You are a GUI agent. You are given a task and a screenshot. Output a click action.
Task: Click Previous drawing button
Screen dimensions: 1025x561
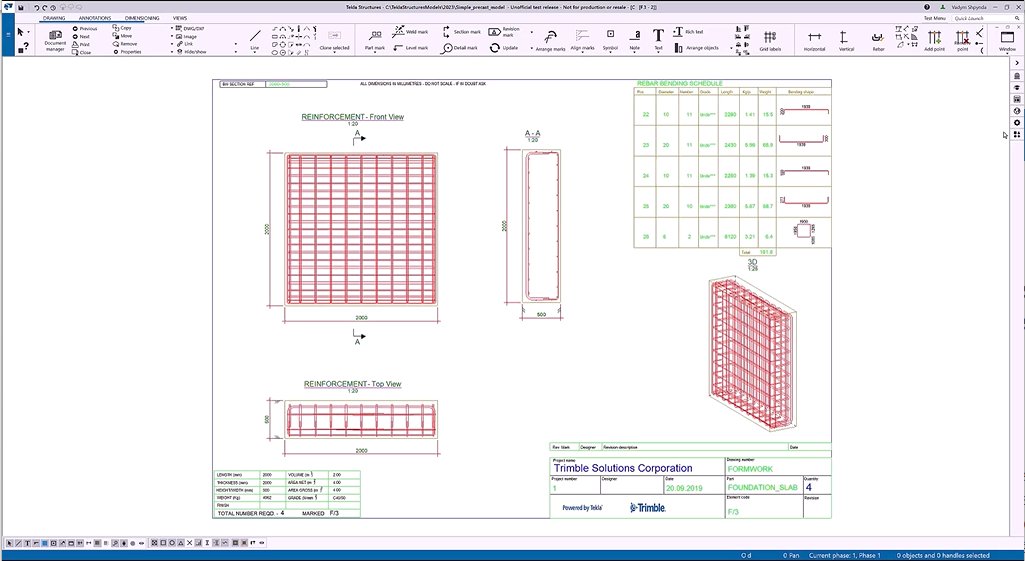[x=85, y=29]
